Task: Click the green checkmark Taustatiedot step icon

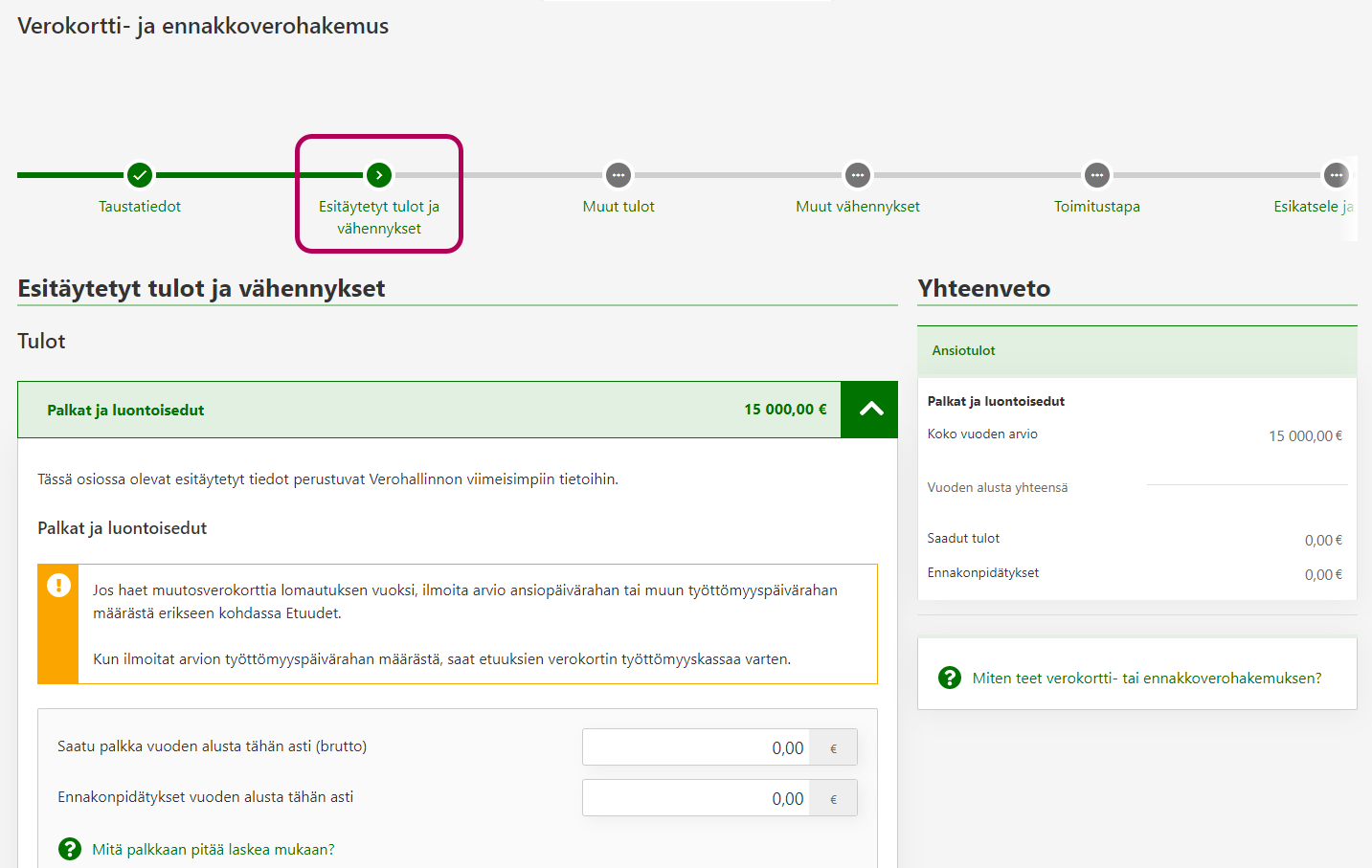Action: 140,175
